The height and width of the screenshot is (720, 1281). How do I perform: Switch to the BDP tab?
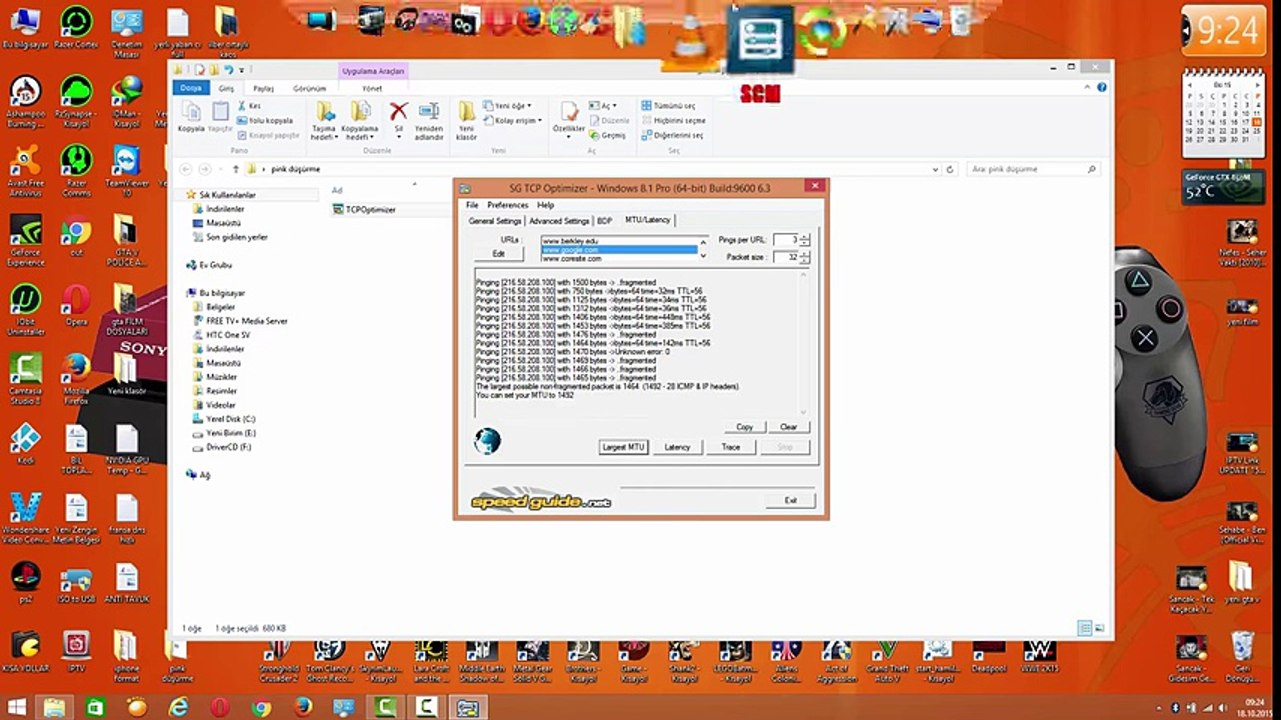pos(605,221)
